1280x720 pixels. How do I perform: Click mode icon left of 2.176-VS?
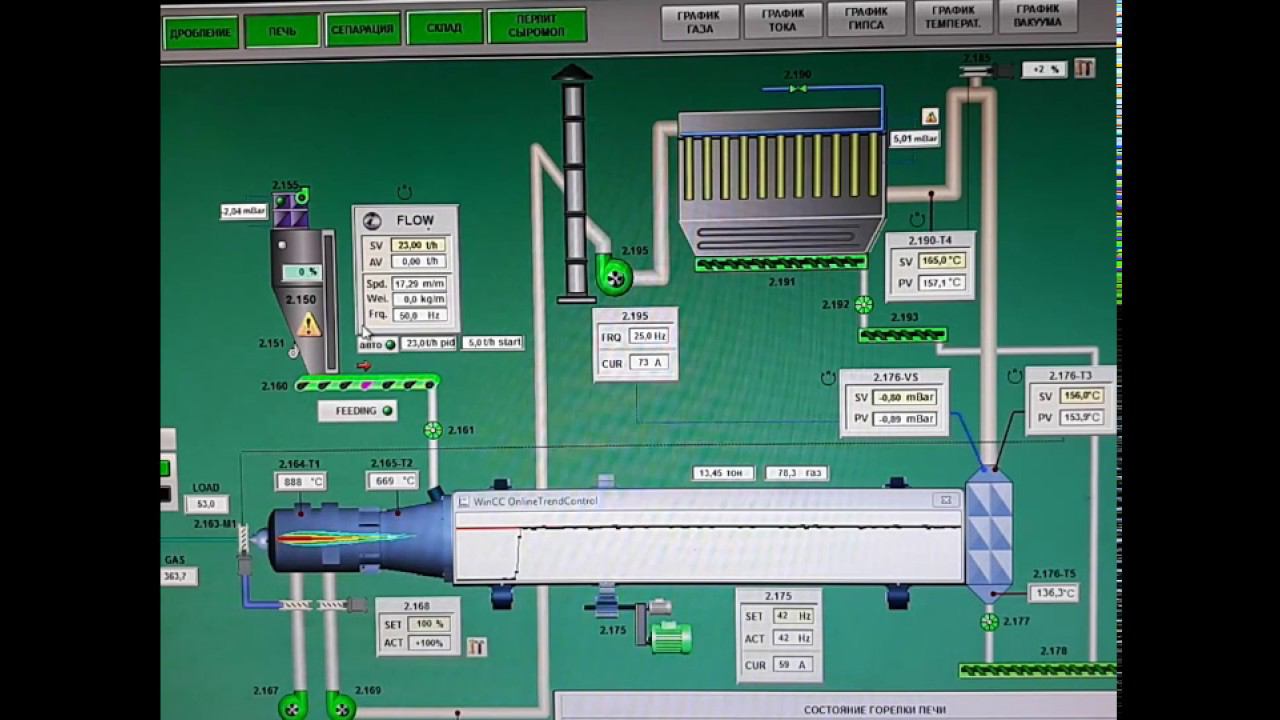828,378
